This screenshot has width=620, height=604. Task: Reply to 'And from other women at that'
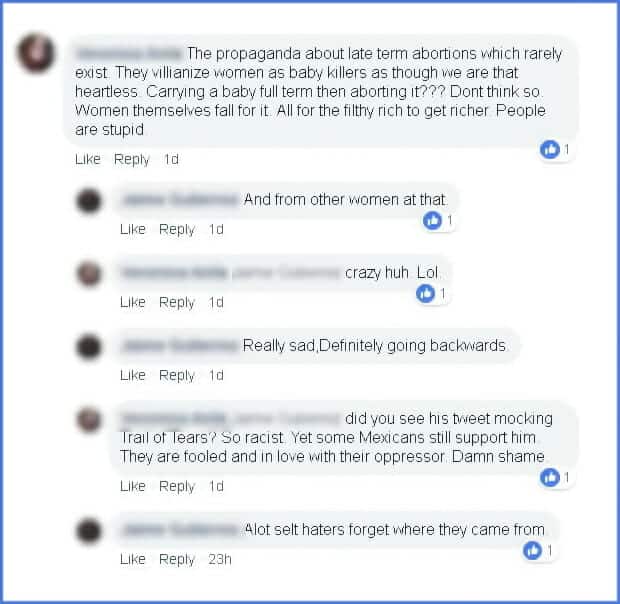[x=177, y=230]
